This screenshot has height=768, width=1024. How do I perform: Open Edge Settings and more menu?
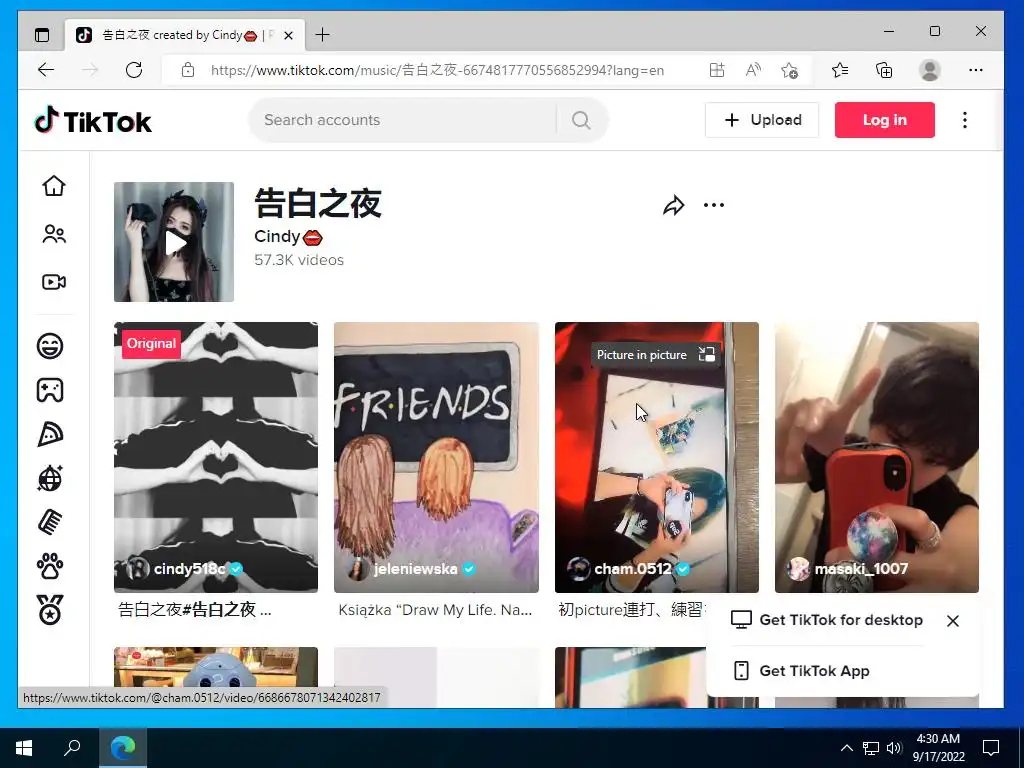pyautogui.click(x=976, y=70)
